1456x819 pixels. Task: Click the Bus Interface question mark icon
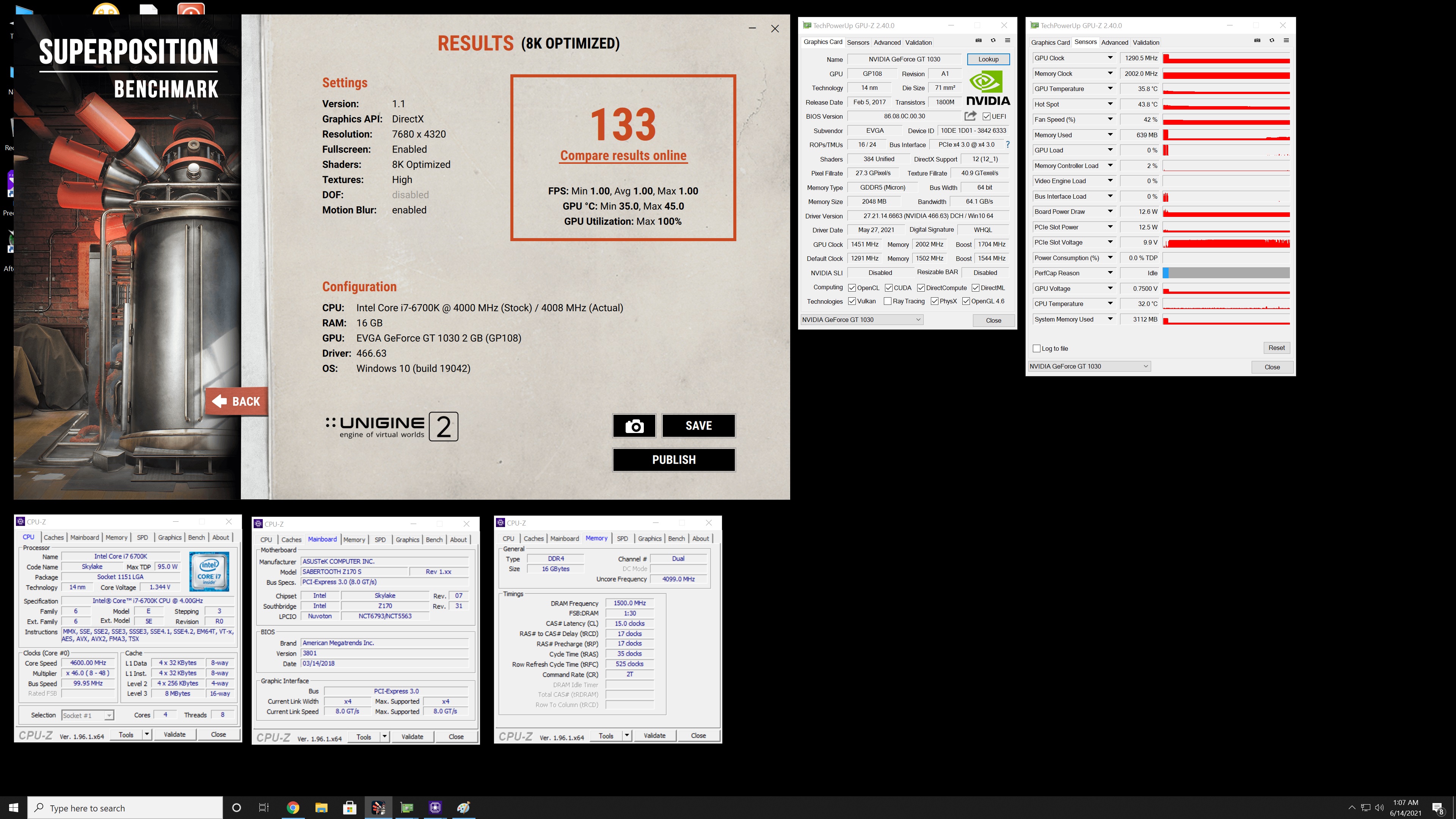click(x=1007, y=145)
